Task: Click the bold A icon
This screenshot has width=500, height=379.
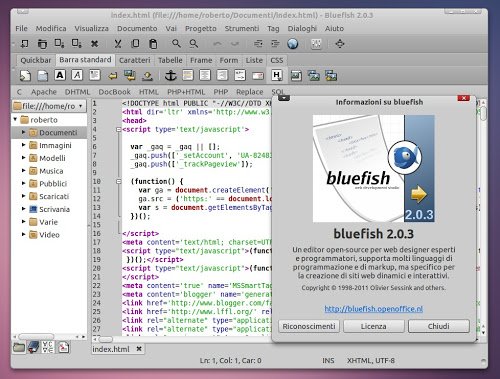Action: tap(60, 75)
